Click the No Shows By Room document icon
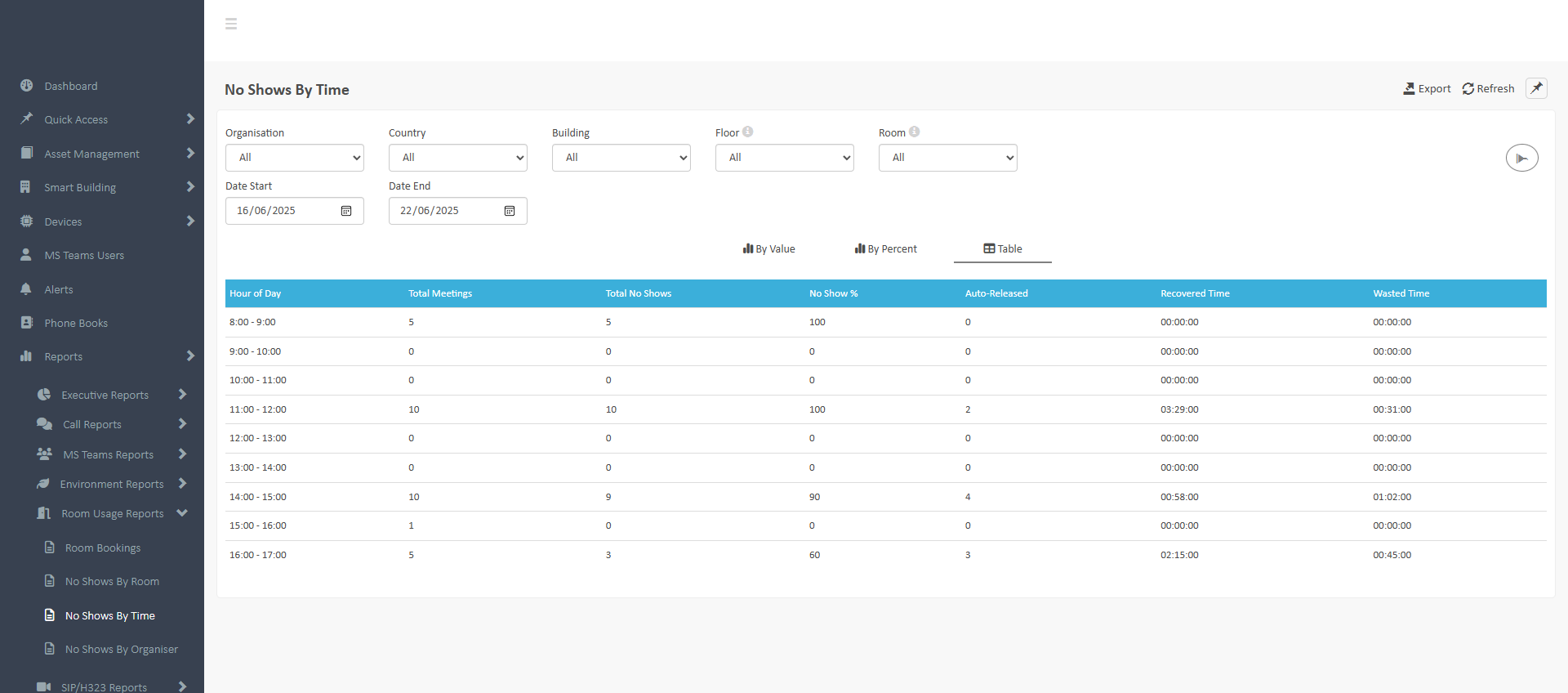1568x693 pixels. point(50,581)
